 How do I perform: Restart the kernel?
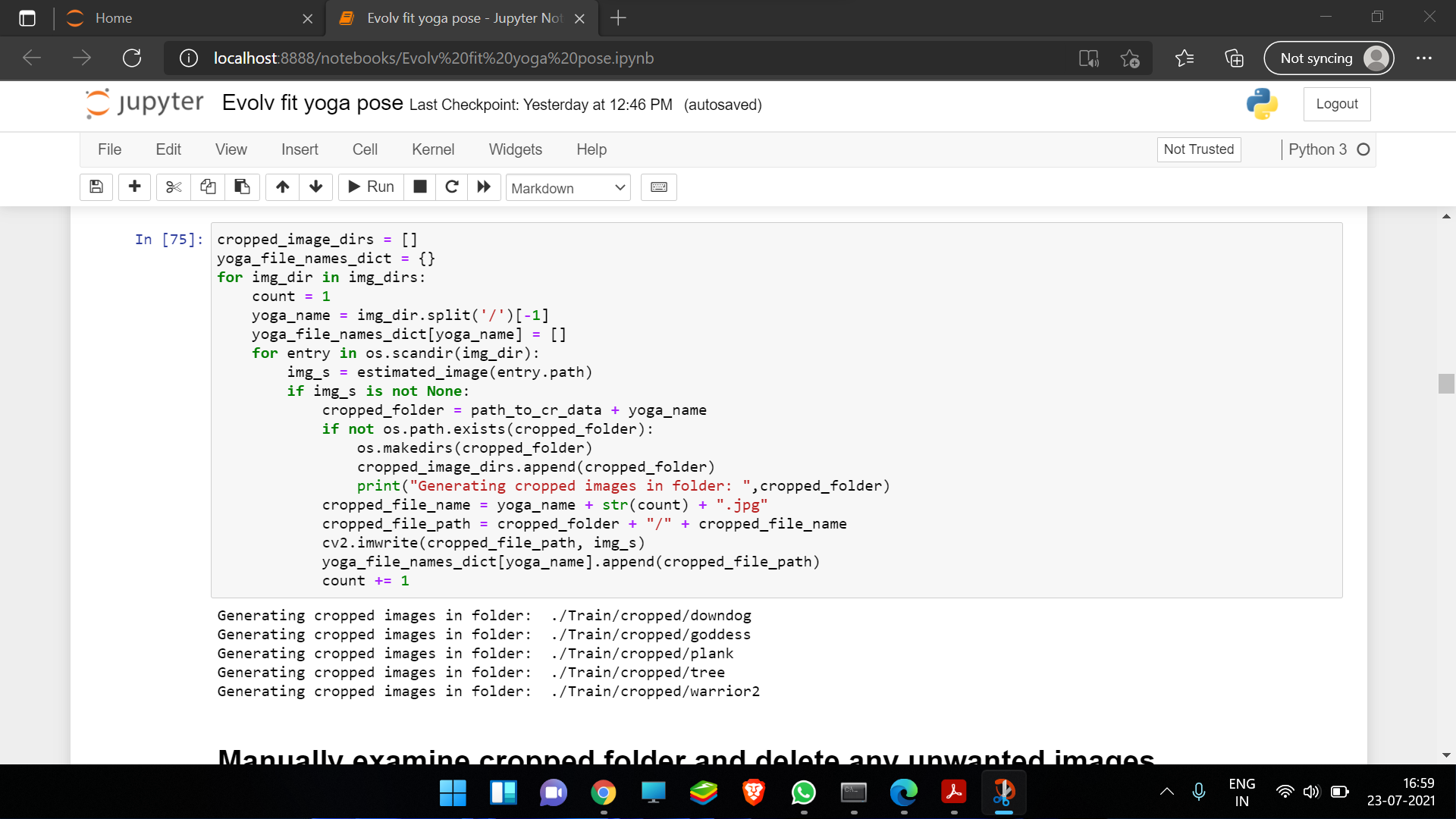pos(452,187)
